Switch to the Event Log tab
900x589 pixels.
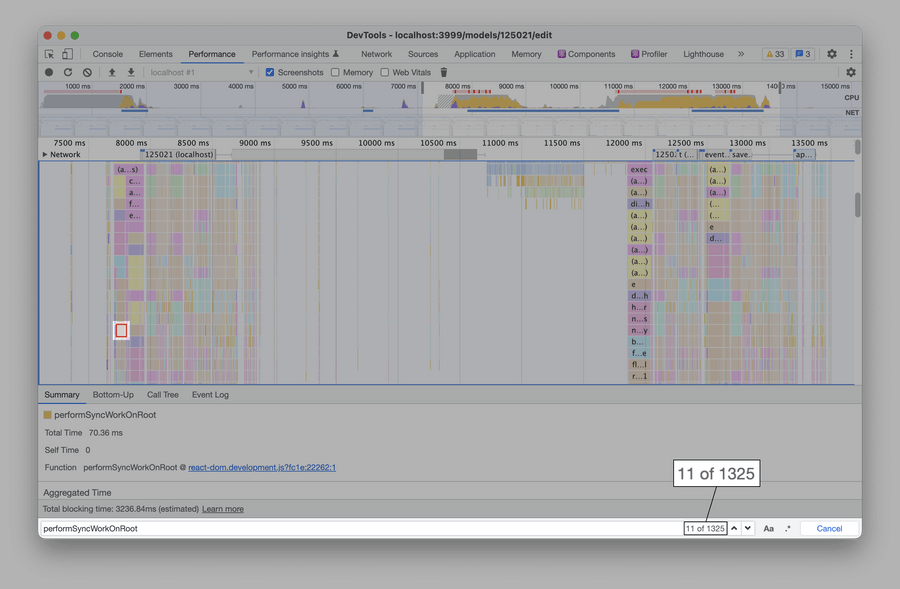click(x=210, y=395)
